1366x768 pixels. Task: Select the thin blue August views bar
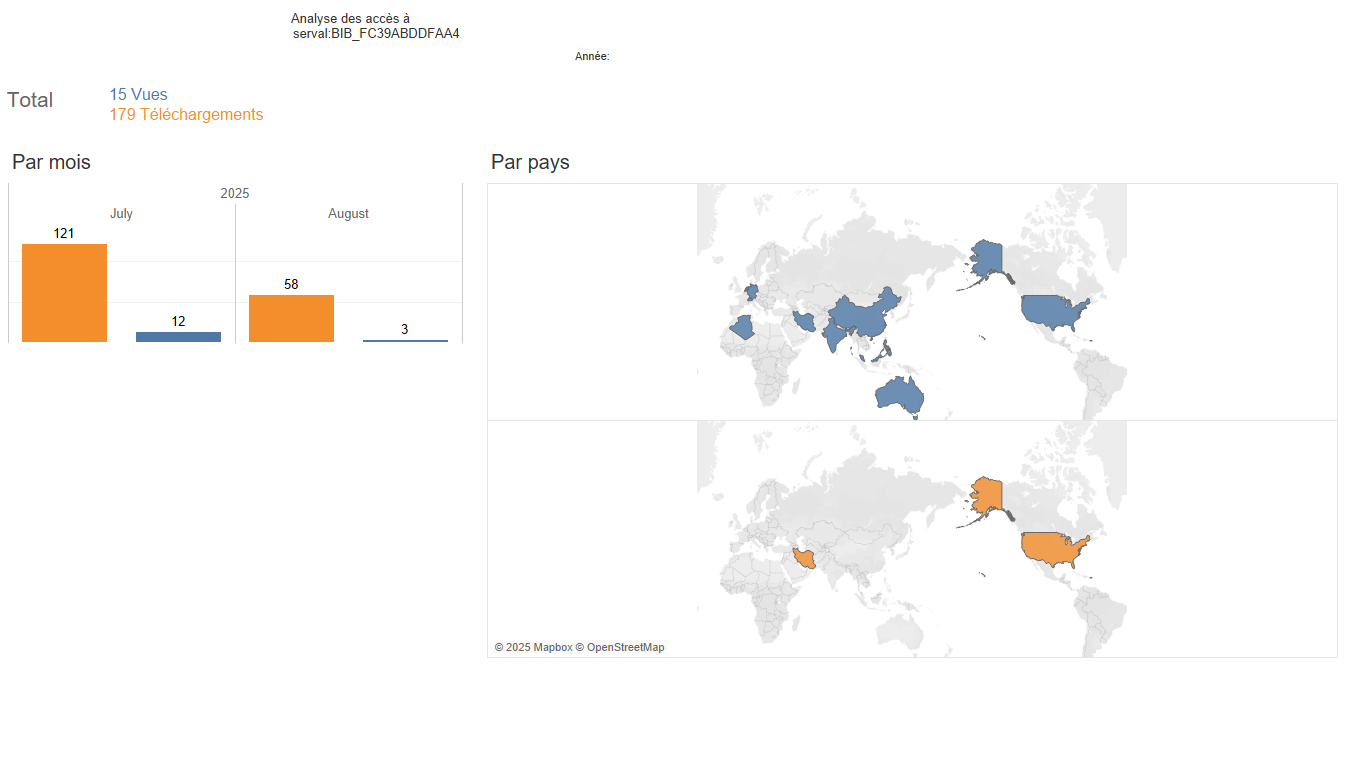pos(405,341)
